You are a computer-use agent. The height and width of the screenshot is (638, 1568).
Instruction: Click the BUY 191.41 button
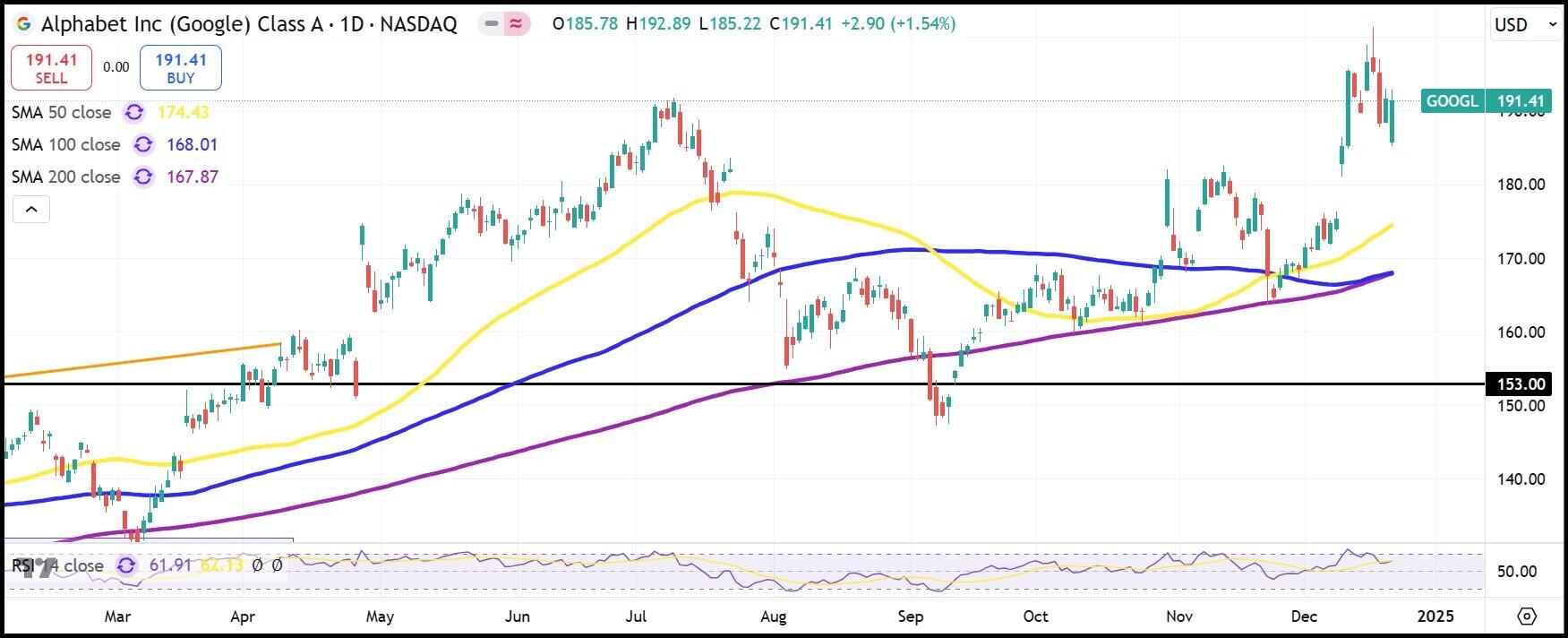click(181, 68)
